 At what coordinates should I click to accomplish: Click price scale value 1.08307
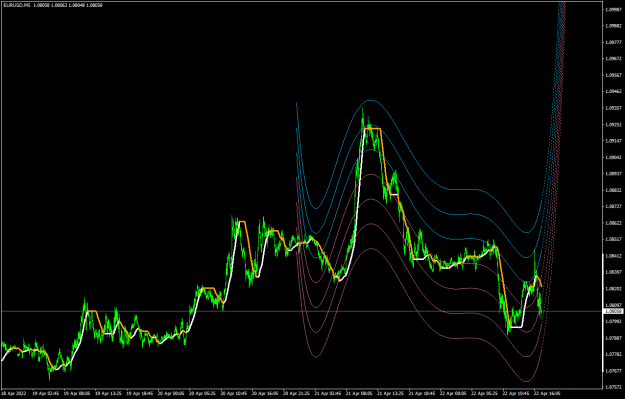(x=613, y=272)
